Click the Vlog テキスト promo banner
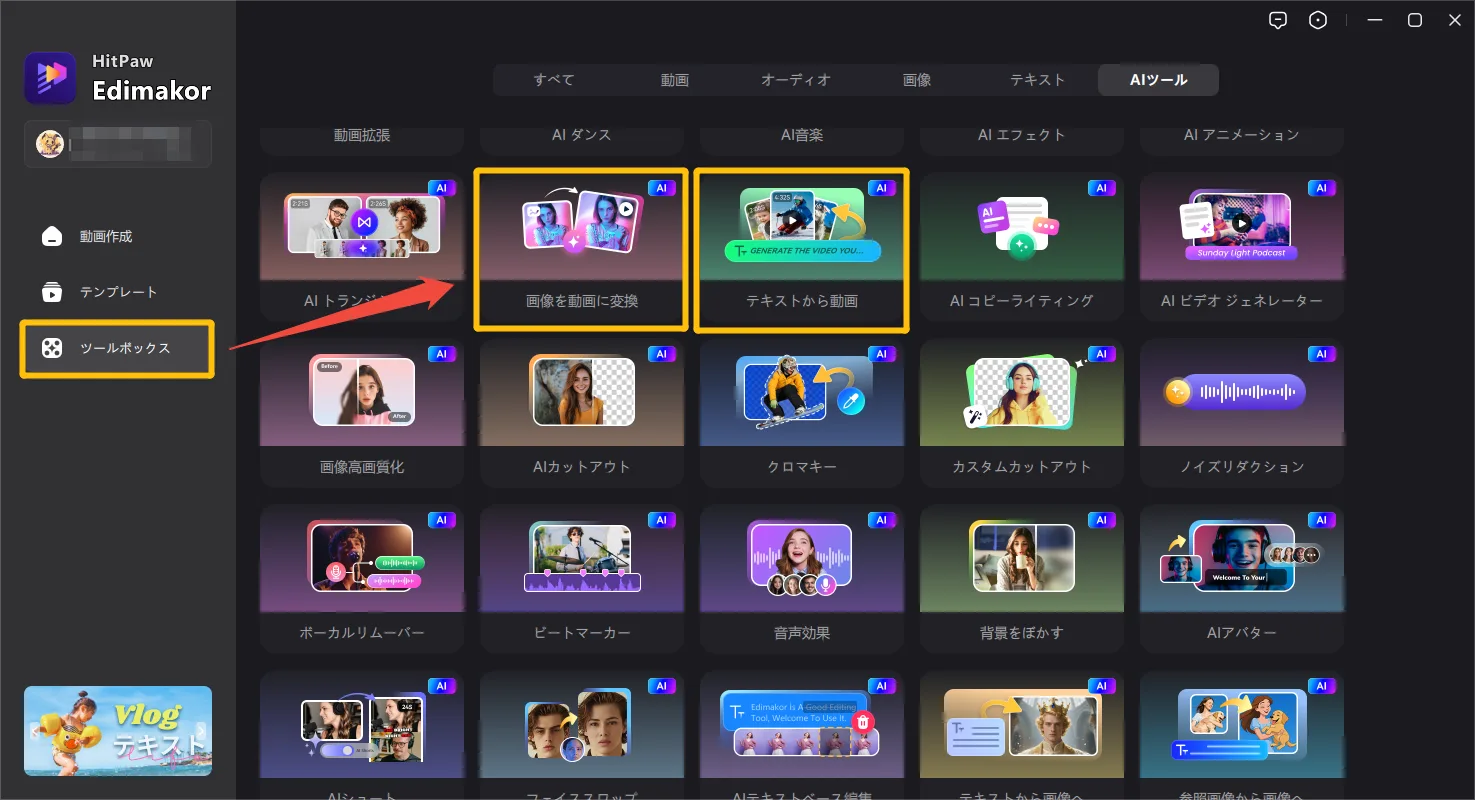 click(x=118, y=731)
